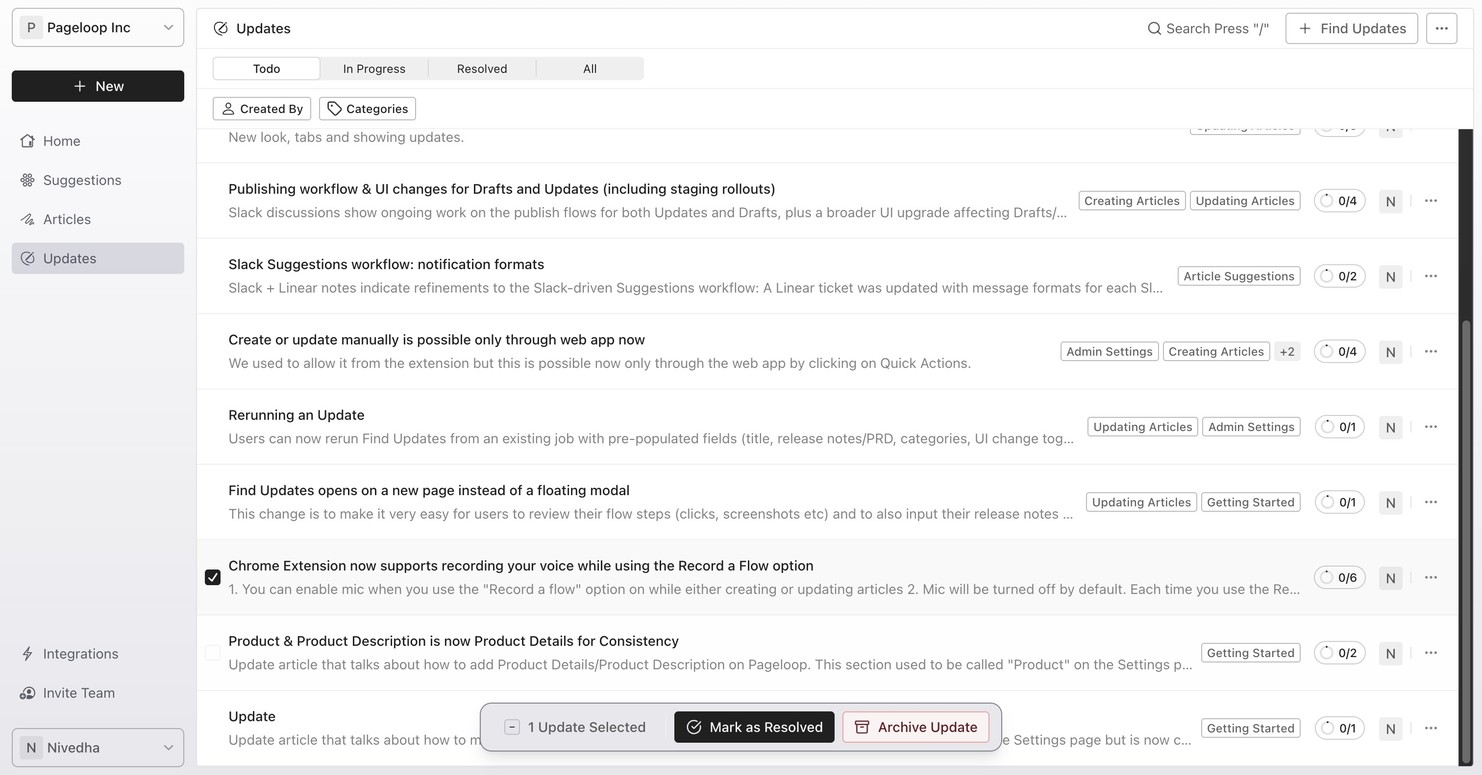This screenshot has height=775, width=1482.
Task: Click Getting Started tag on Product Details row
Action: [x=1251, y=653]
